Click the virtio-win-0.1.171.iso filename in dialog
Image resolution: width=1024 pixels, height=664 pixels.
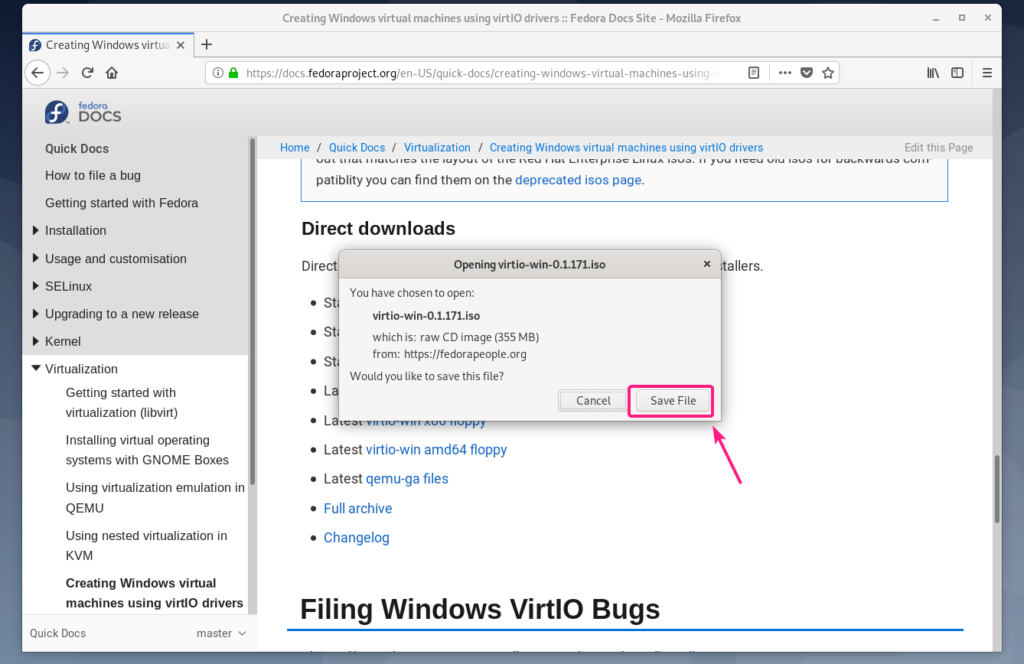point(426,315)
